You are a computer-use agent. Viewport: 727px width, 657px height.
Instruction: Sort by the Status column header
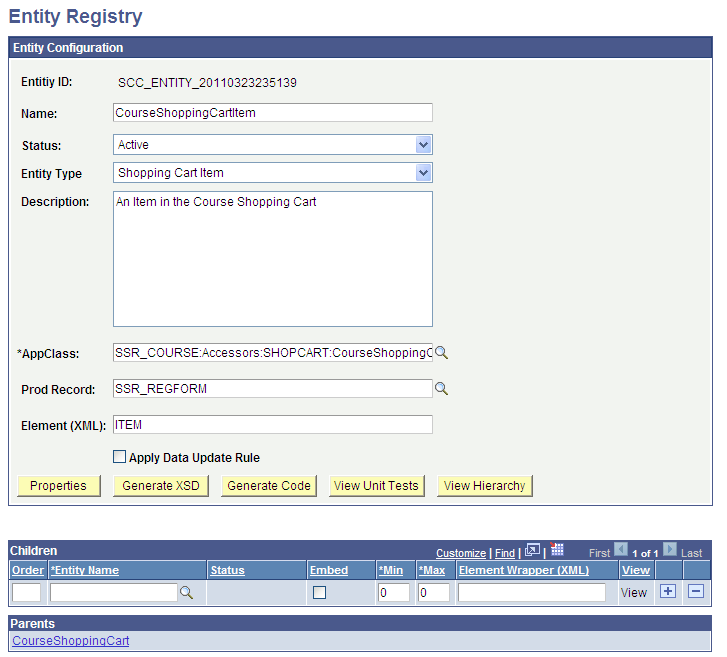(228, 570)
